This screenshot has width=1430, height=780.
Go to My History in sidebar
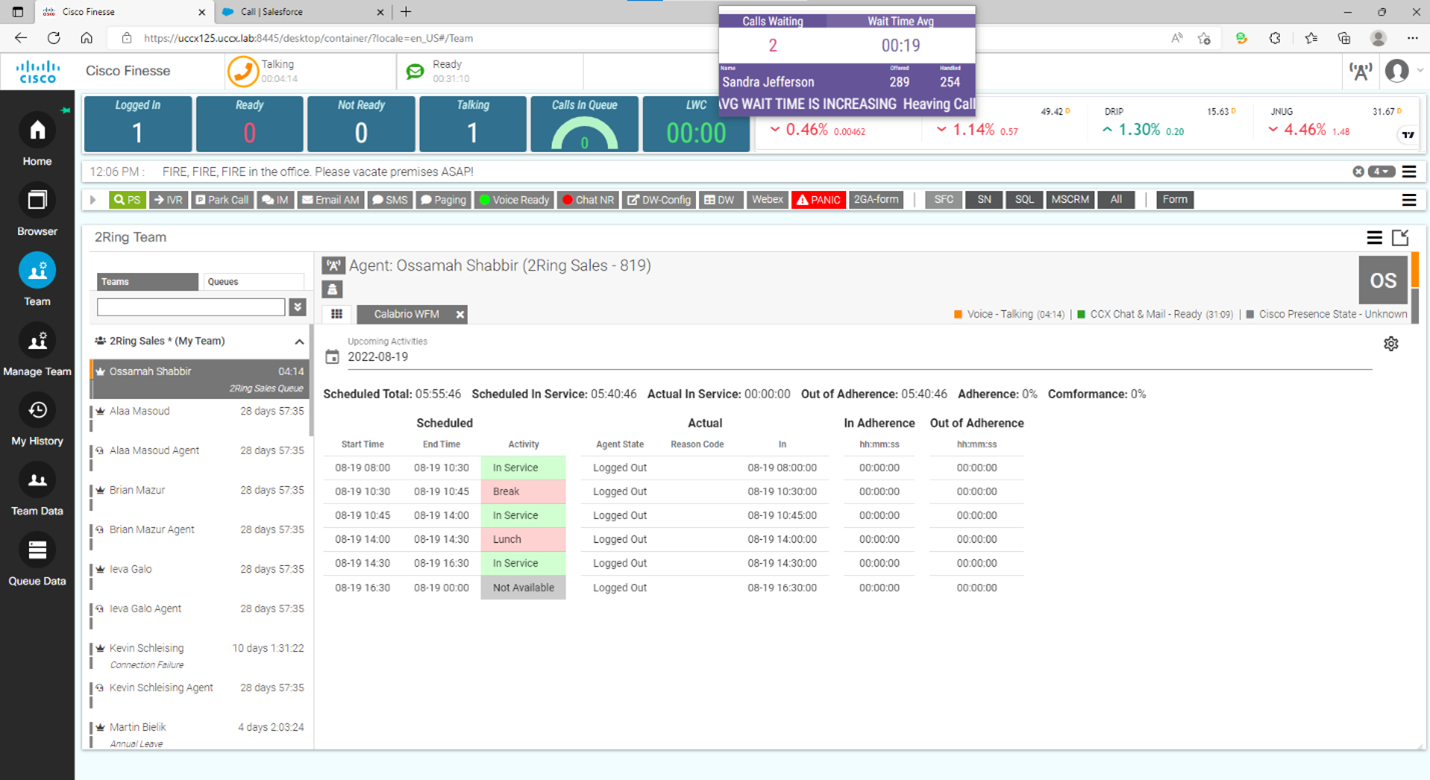[x=37, y=411]
